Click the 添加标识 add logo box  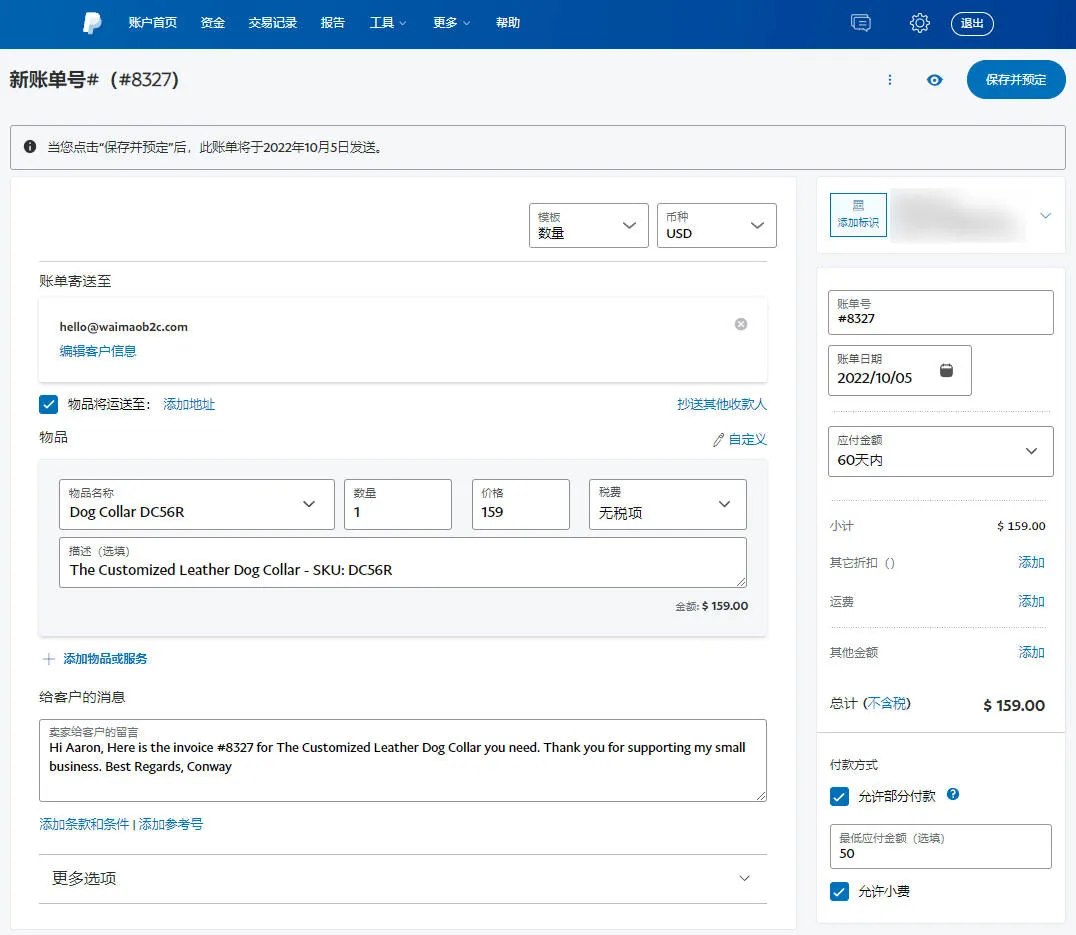pyautogui.click(x=858, y=215)
